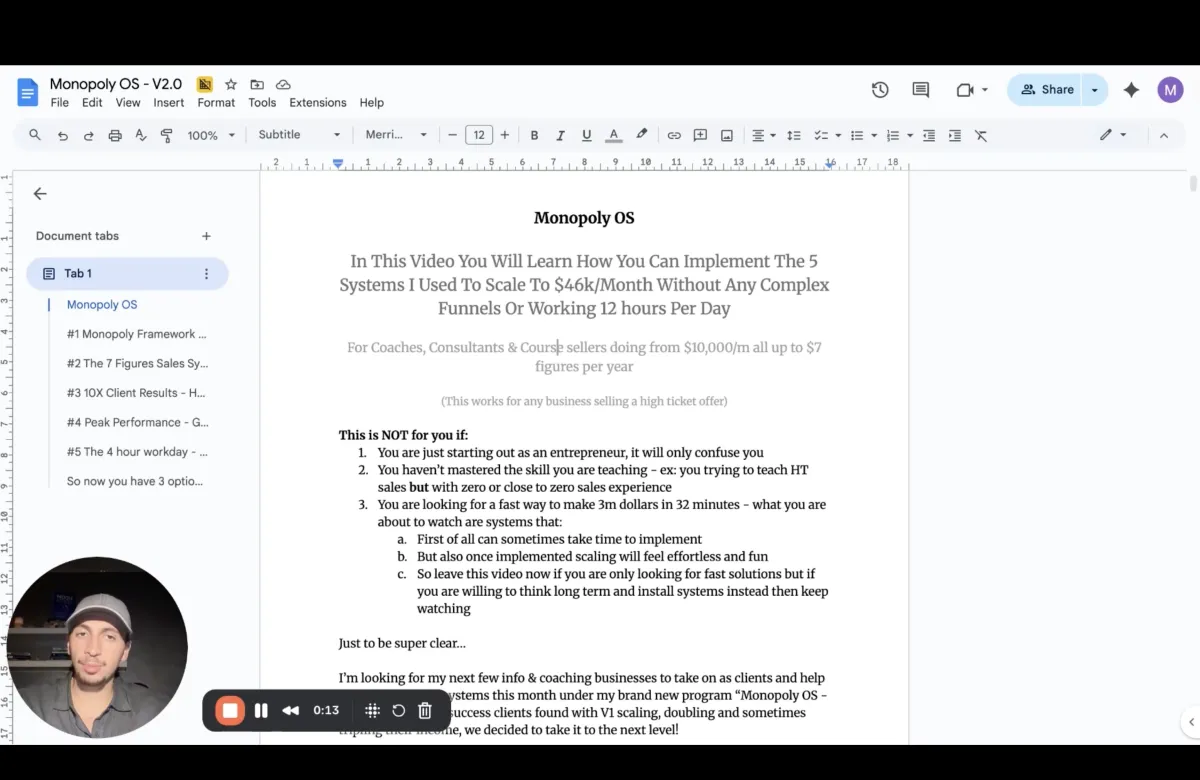The width and height of the screenshot is (1200, 780).
Task: Insert a link
Action: [x=674, y=135]
